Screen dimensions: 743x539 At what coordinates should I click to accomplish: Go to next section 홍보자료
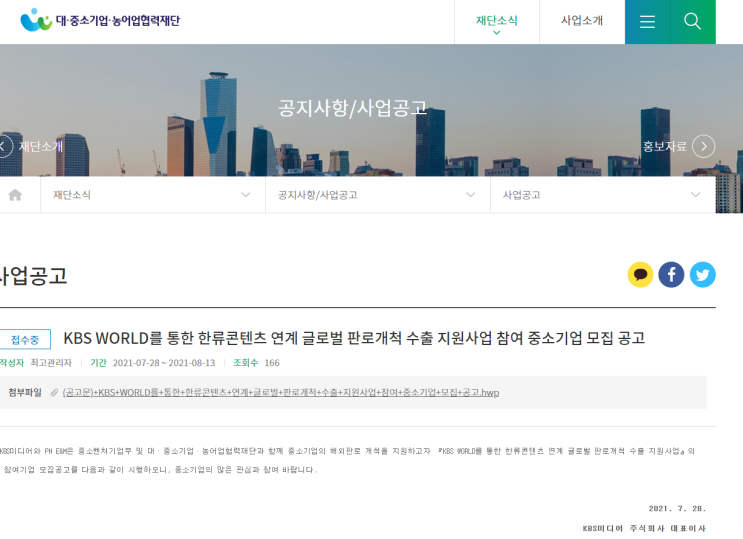(664, 146)
